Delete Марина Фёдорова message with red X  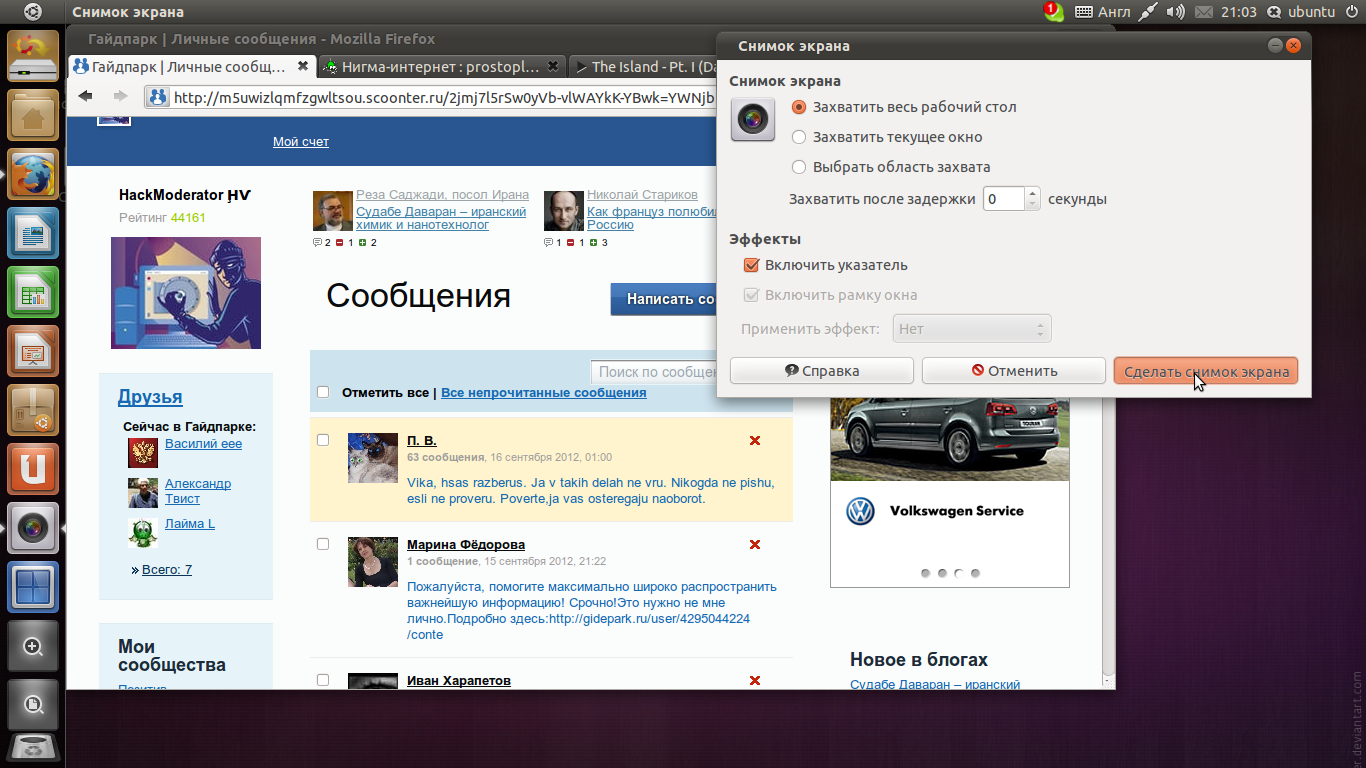[755, 545]
